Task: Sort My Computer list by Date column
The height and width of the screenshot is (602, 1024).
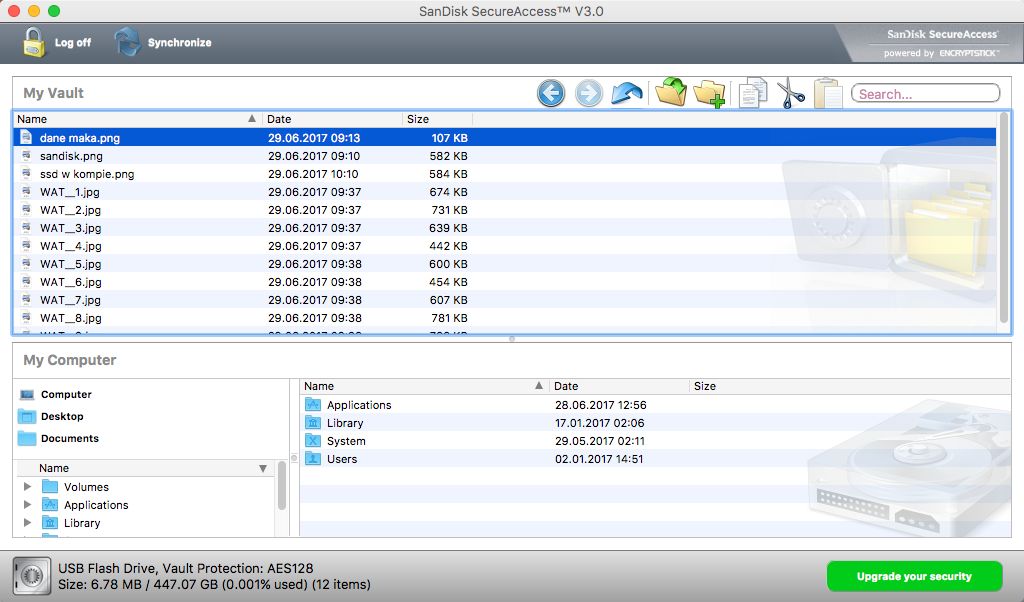Action: click(x=619, y=386)
